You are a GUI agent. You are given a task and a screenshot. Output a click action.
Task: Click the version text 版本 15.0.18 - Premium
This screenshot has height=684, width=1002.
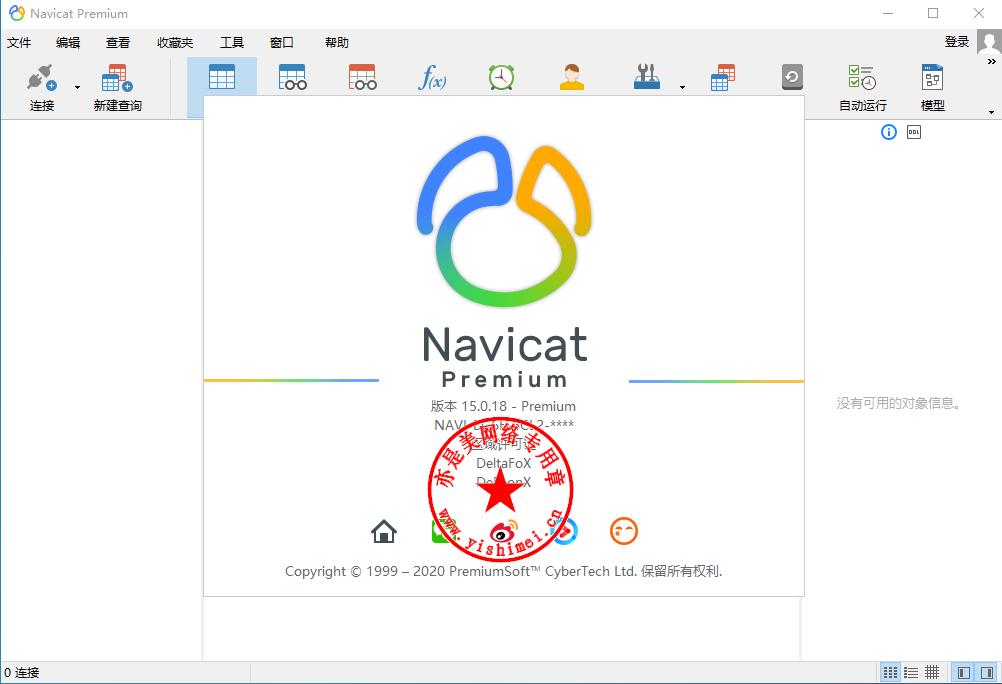pyautogui.click(x=503, y=407)
